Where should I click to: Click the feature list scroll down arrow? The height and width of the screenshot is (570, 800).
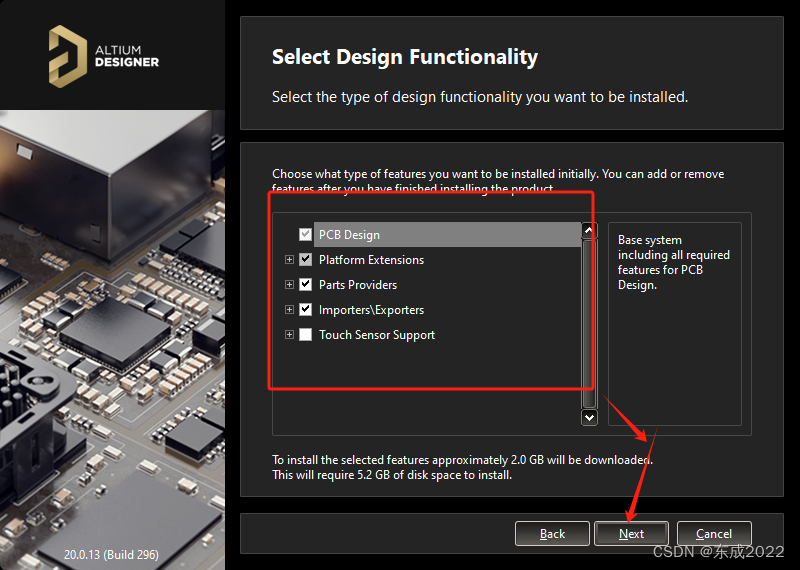[x=589, y=417]
